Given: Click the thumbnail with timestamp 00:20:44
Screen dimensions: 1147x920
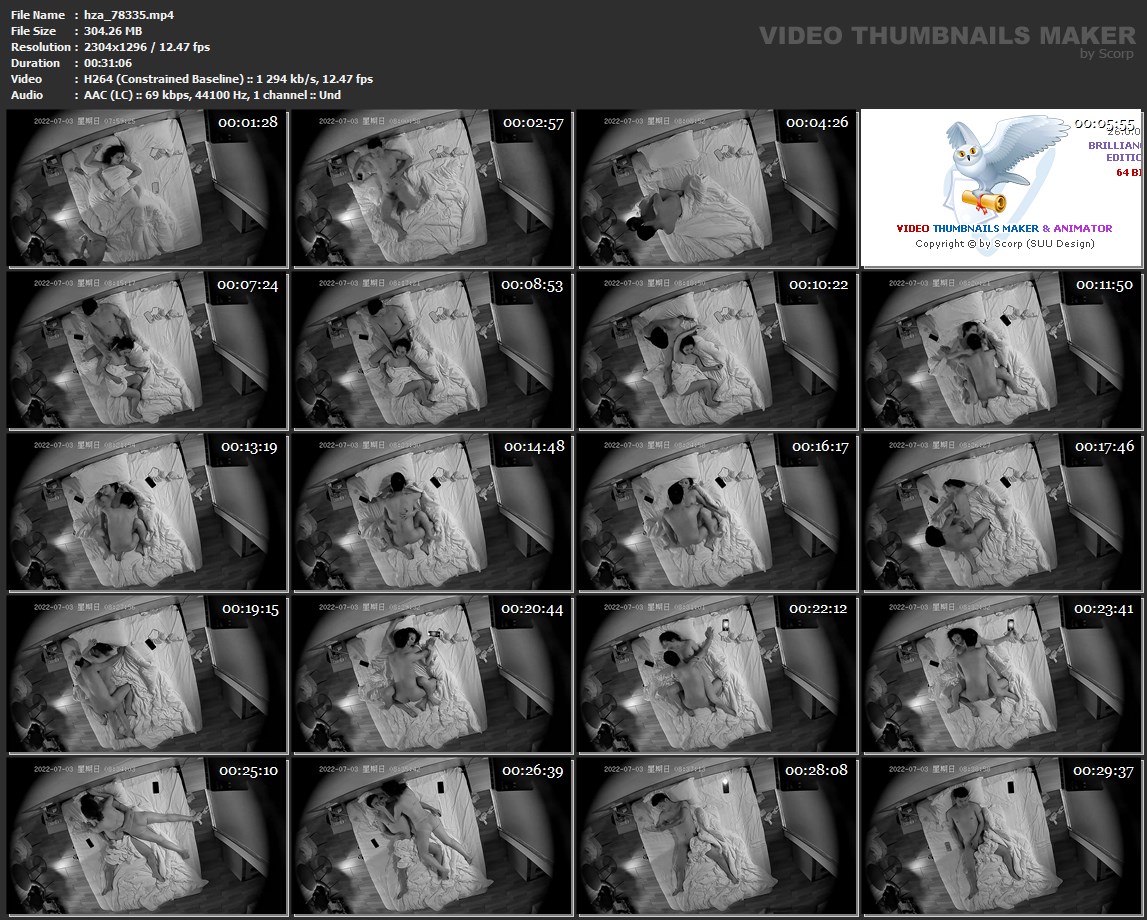Looking at the screenshot, I should point(432,673).
